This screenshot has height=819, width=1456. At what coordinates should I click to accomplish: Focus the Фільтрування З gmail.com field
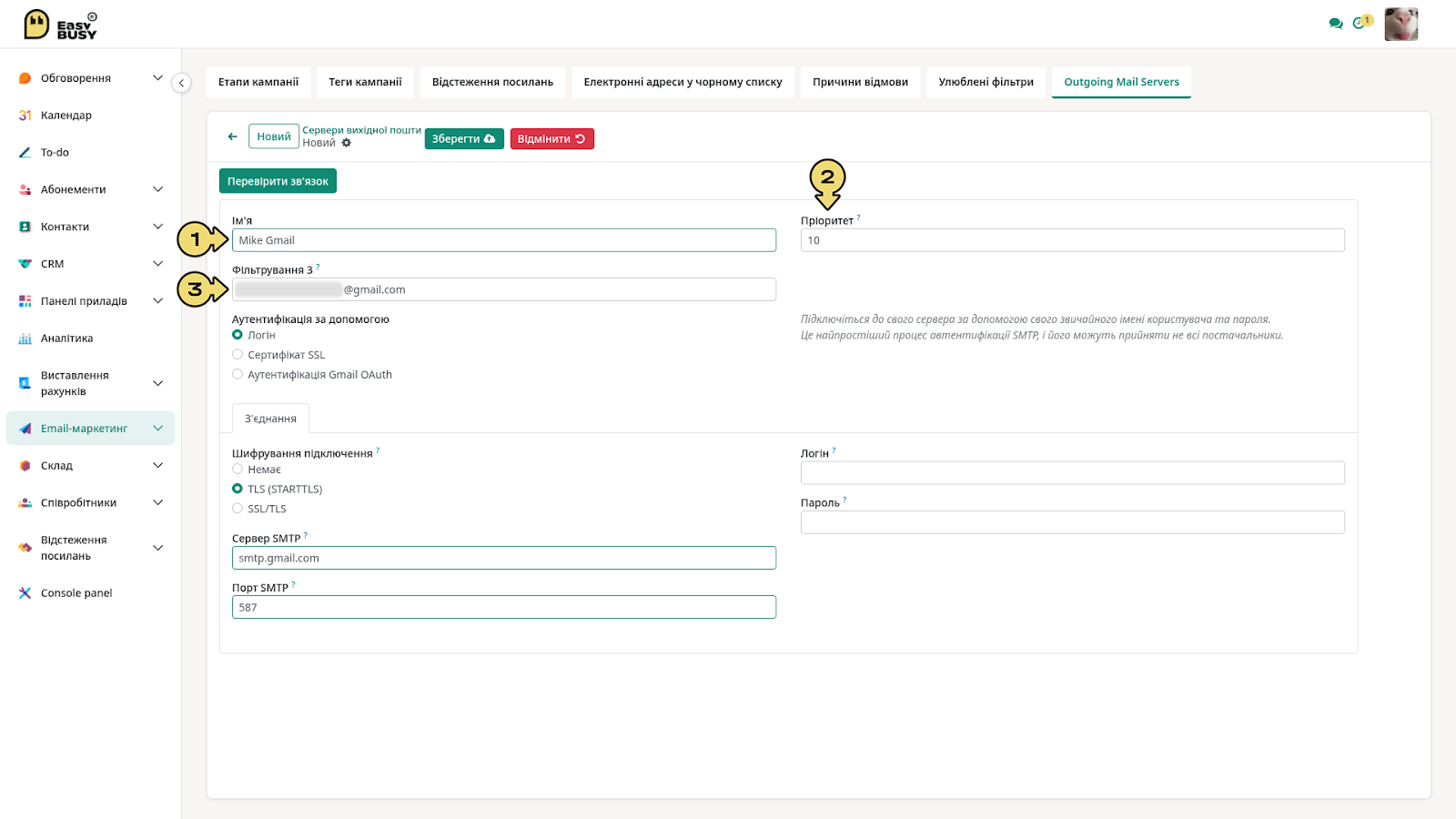click(x=504, y=289)
